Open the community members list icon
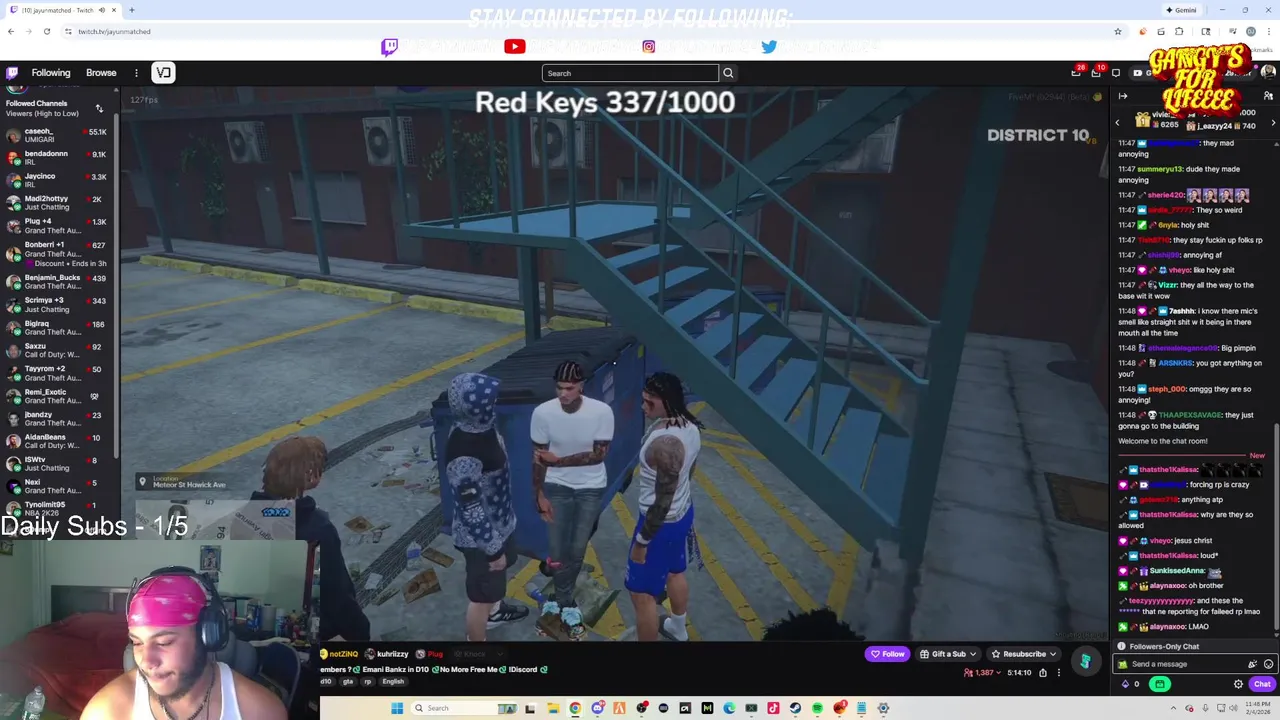This screenshot has height=720, width=1280. 1268,96
